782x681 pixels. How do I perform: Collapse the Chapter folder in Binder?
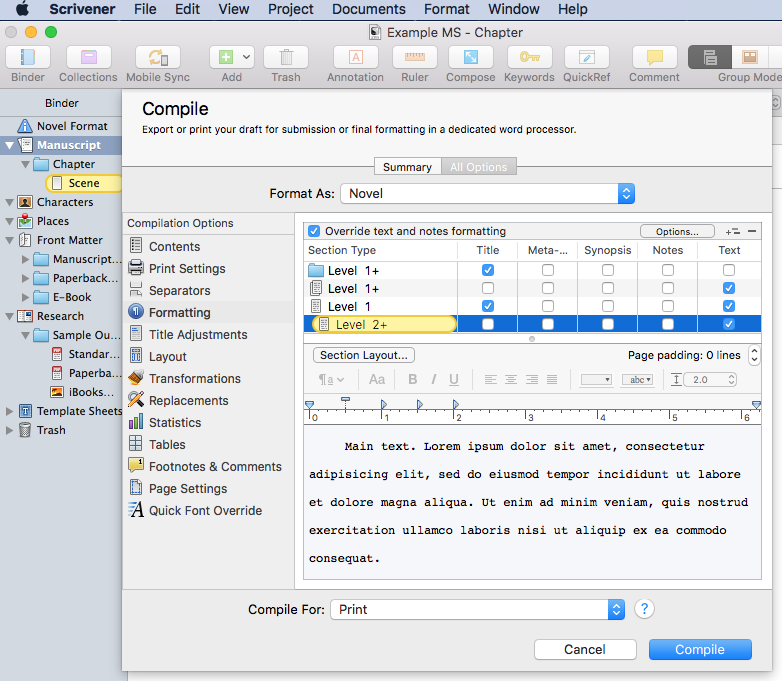[x=25, y=164]
